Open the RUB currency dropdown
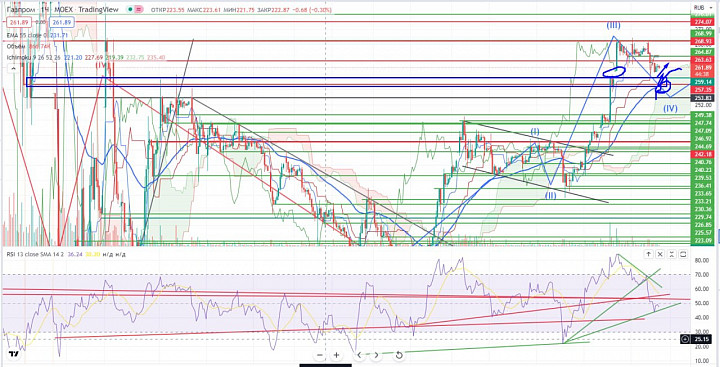The width and height of the screenshot is (720, 367). [x=702, y=7]
